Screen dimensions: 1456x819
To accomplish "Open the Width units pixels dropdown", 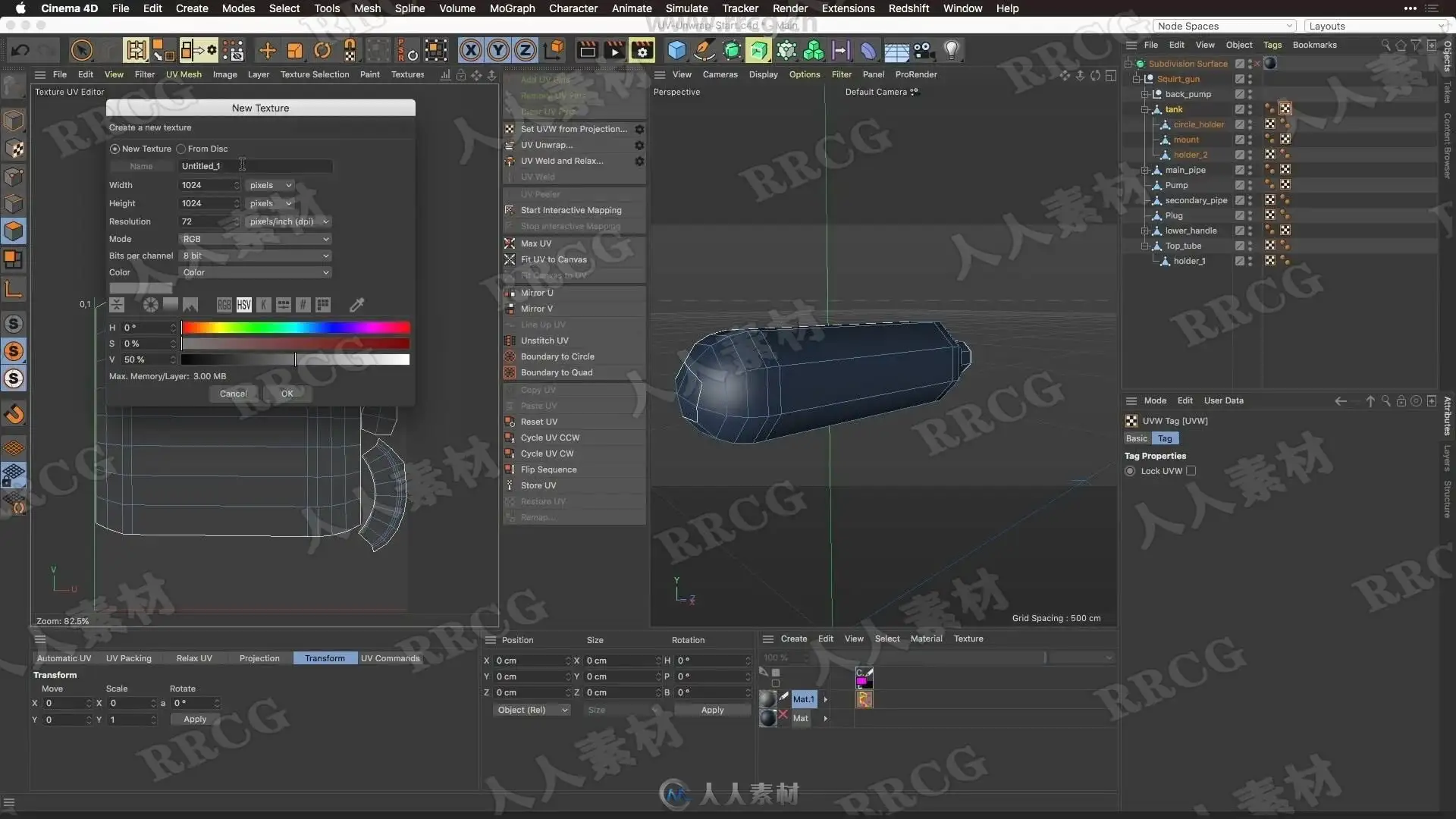I will point(271,185).
